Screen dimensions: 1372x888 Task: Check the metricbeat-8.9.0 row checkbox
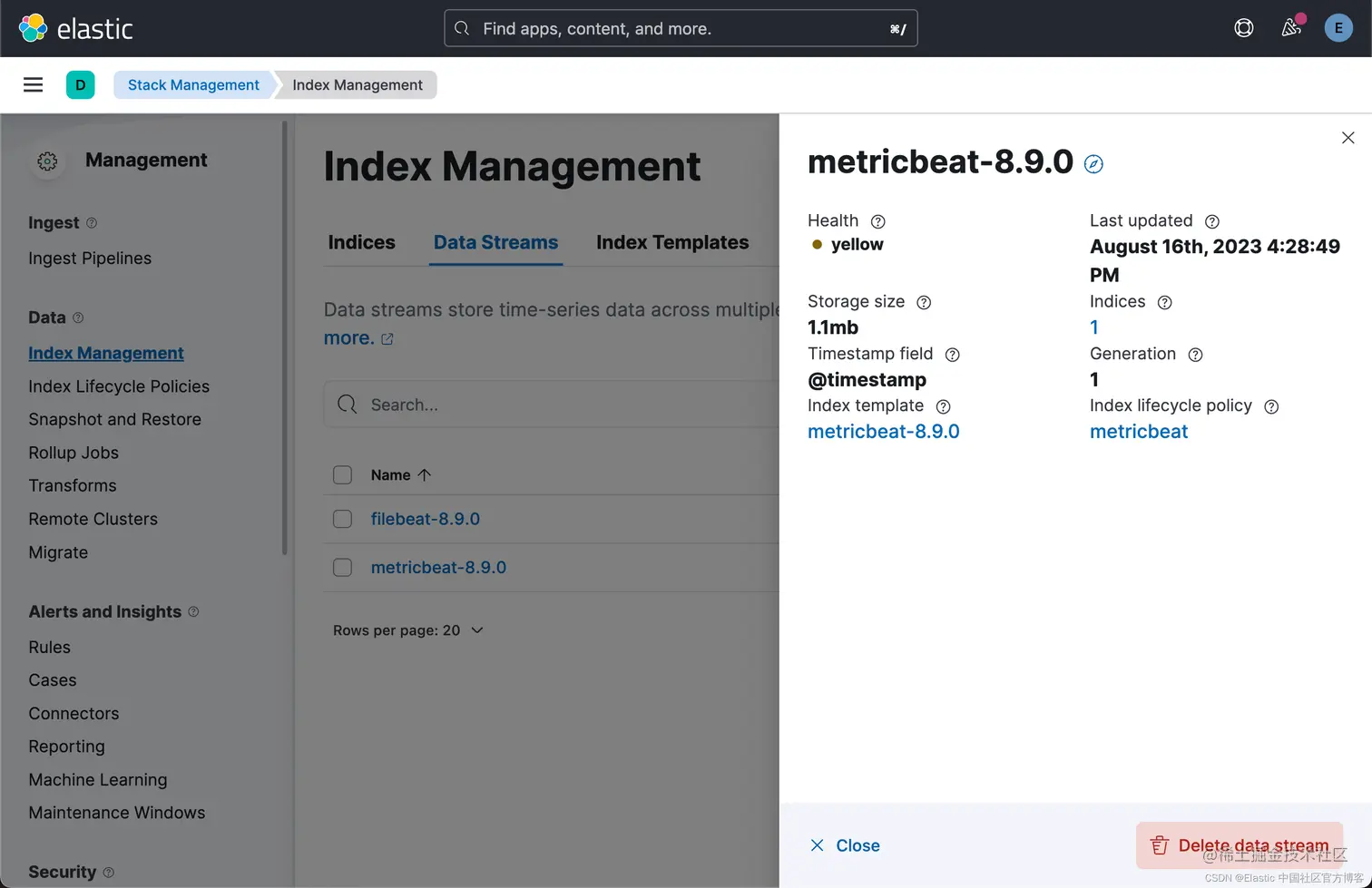(342, 568)
